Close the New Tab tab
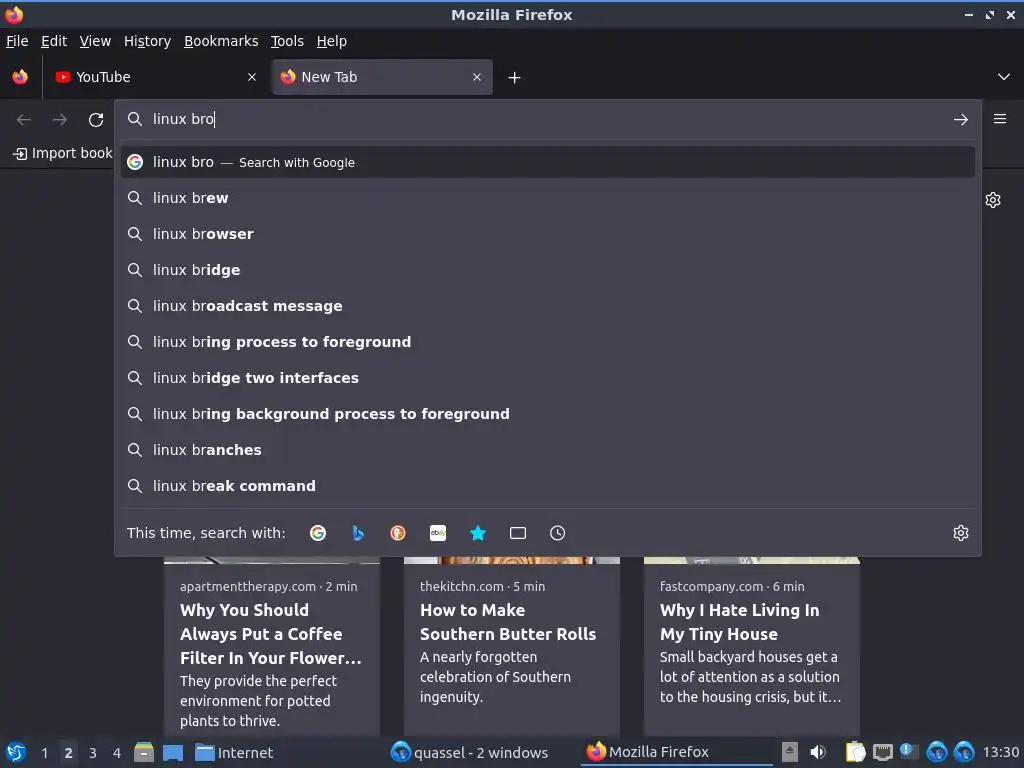Image resolution: width=1024 pixels, height=768 pixels. tap(477, 77)
